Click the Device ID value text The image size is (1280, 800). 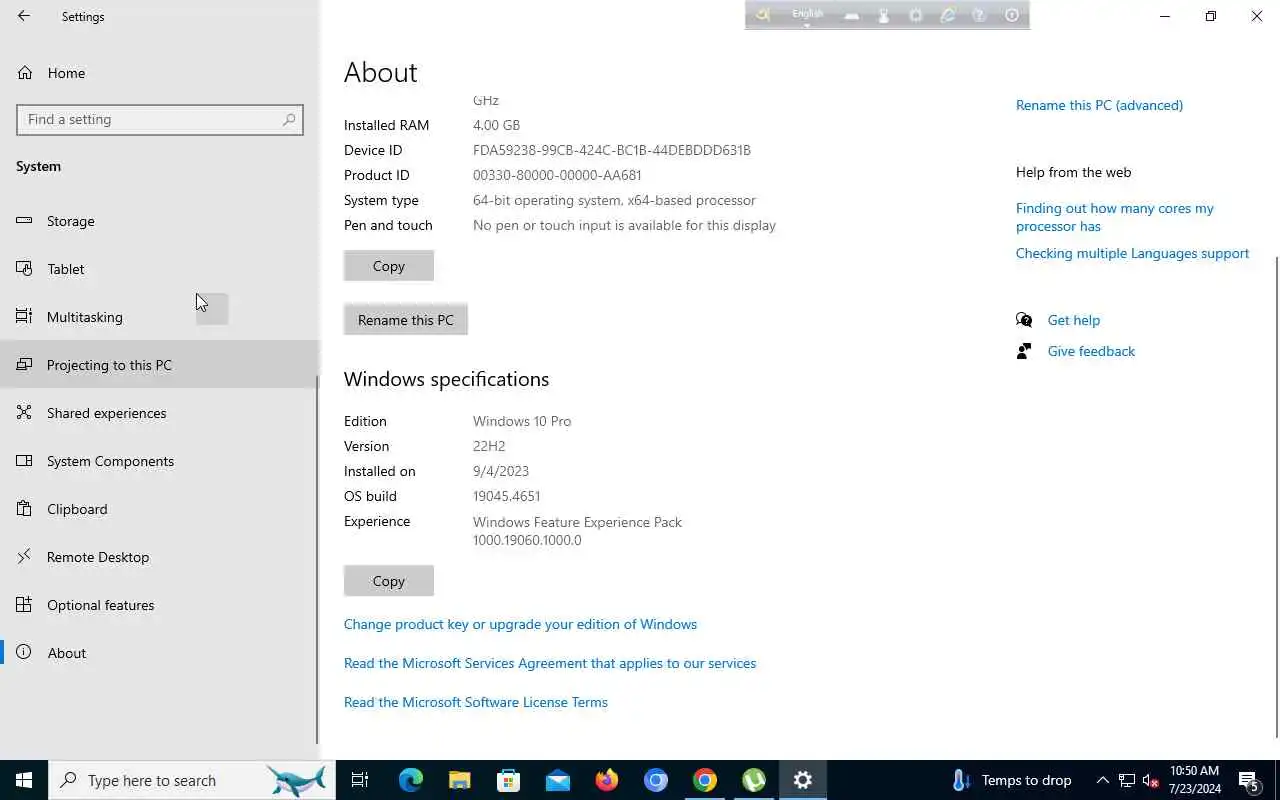click(612, 150)
